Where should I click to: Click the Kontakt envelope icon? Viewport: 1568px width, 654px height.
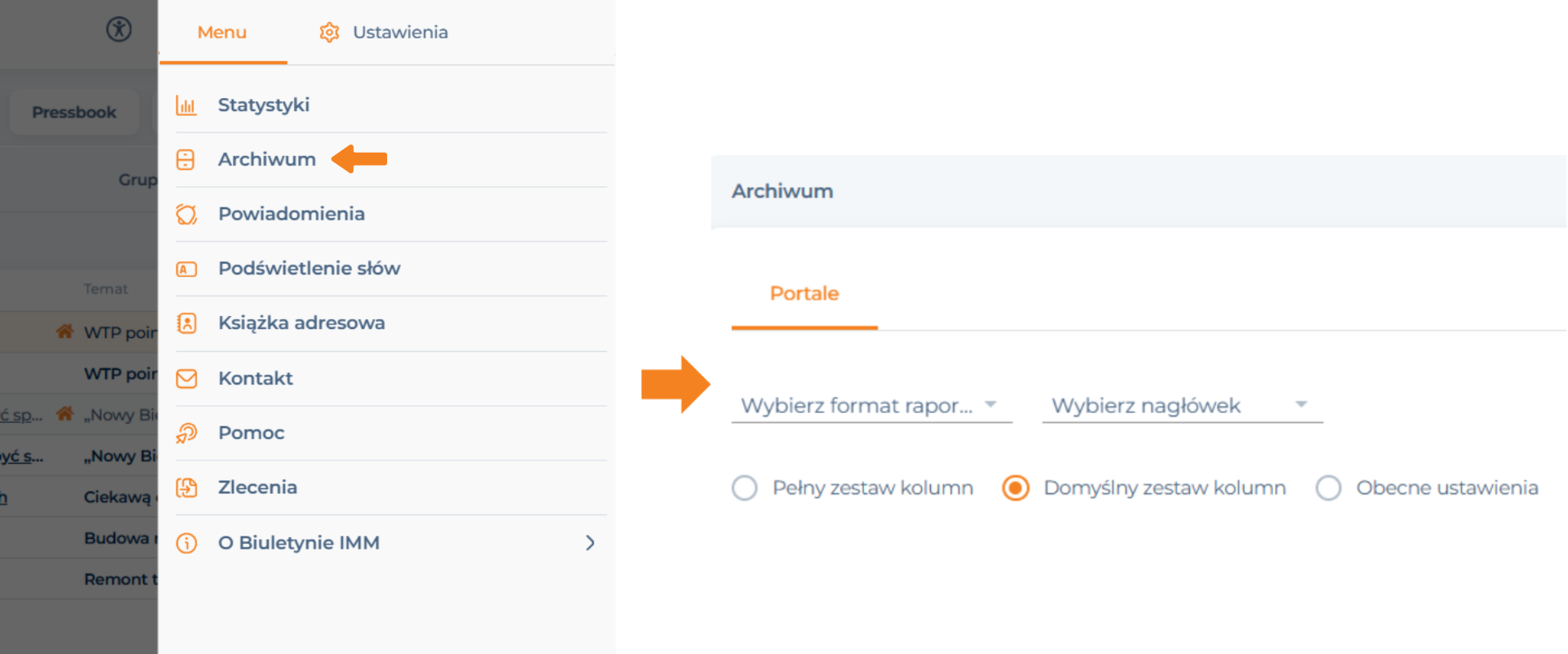(x=186, y=379)
